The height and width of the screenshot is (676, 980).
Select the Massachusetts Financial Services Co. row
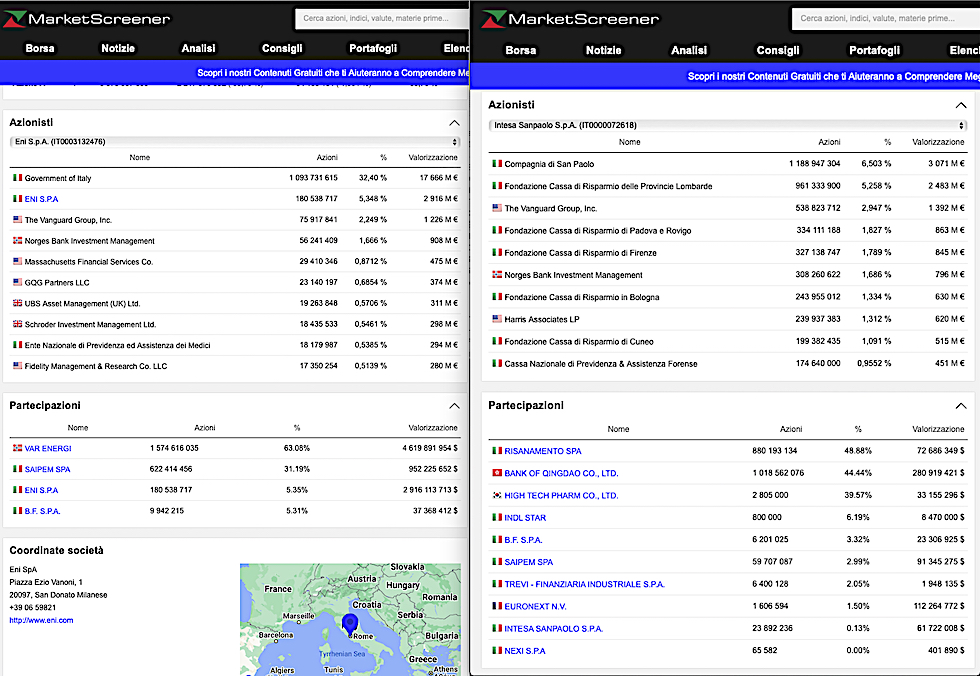pyautogui.click(x=235, y=262)
